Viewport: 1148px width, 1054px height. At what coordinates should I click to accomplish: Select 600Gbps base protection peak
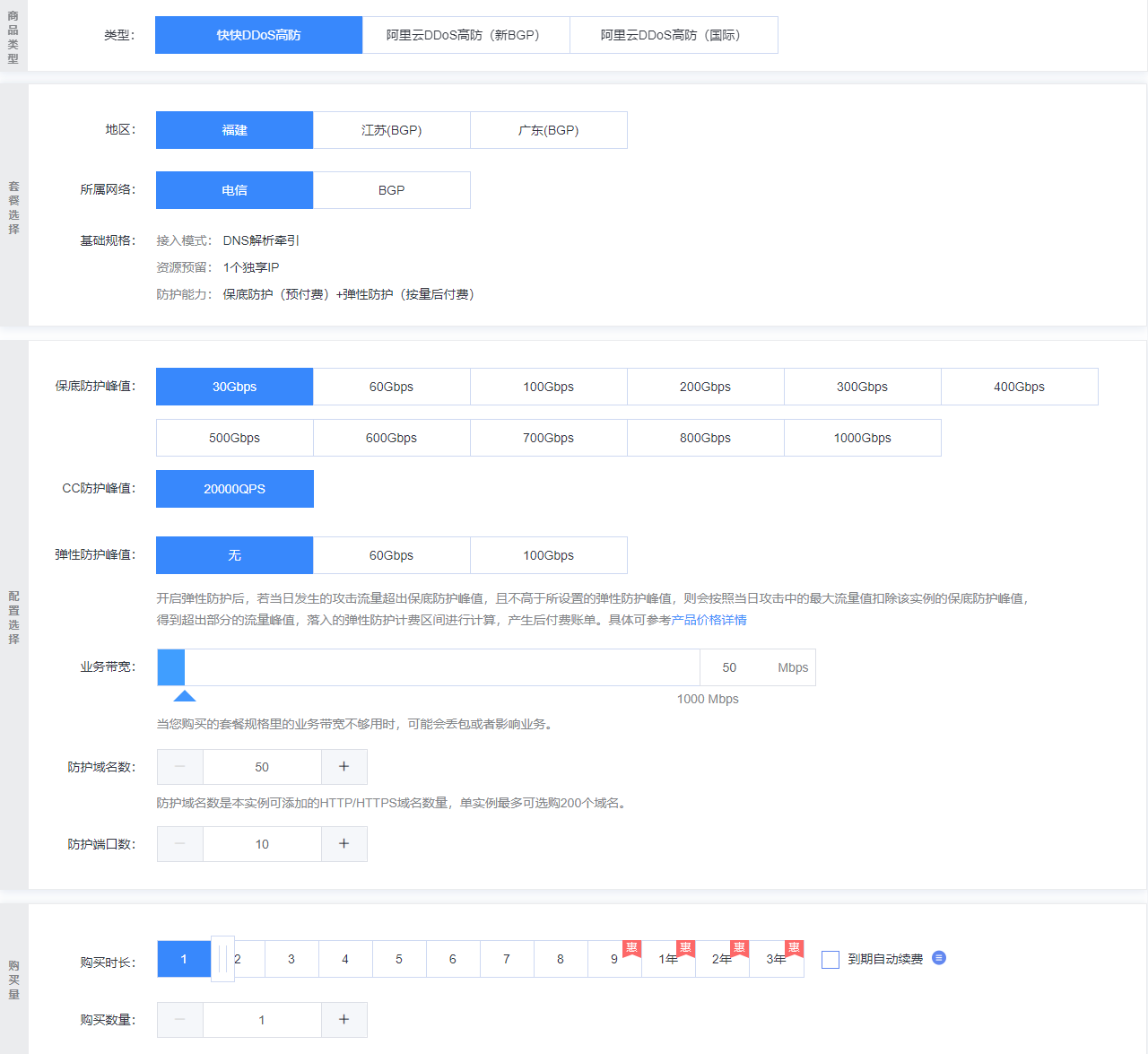coord(391,438)
